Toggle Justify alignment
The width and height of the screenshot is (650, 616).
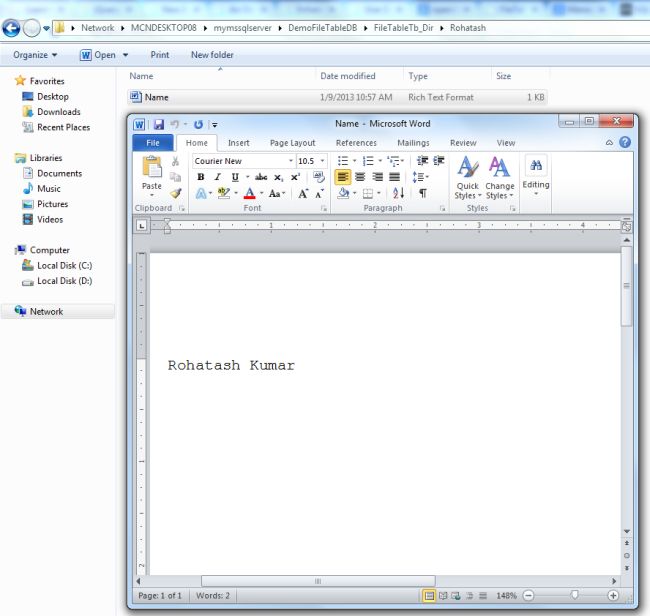coord(394,177)
